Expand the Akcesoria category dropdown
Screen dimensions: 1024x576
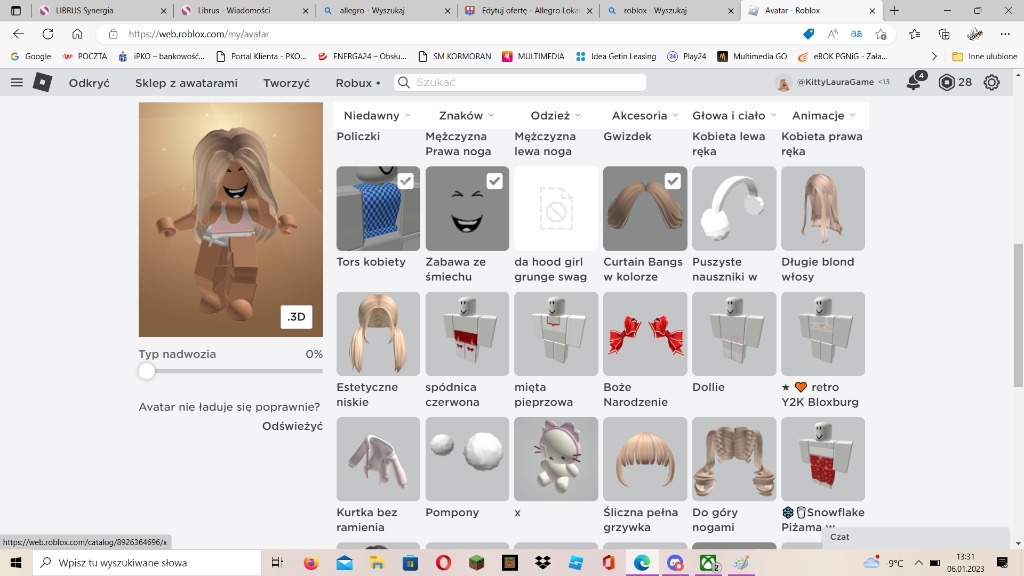click(644, 115)
